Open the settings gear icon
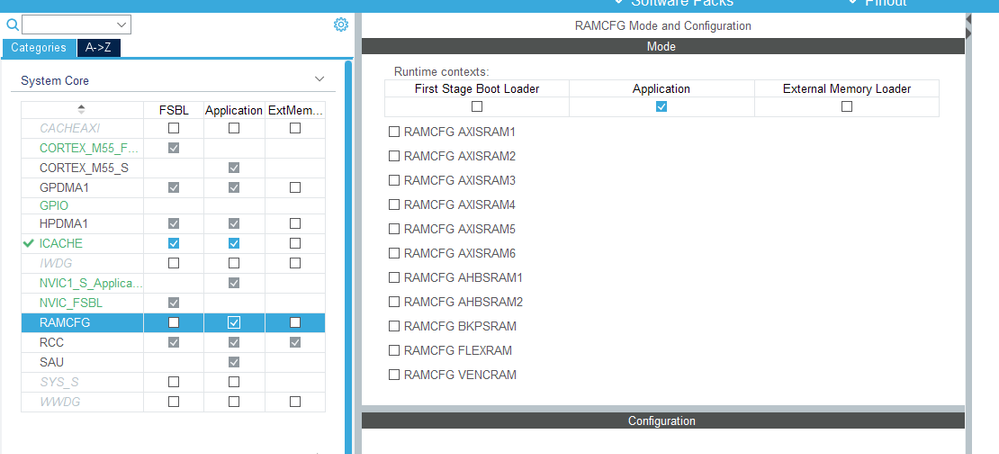This screenshot has height=454, width=999. pos(341,24)
